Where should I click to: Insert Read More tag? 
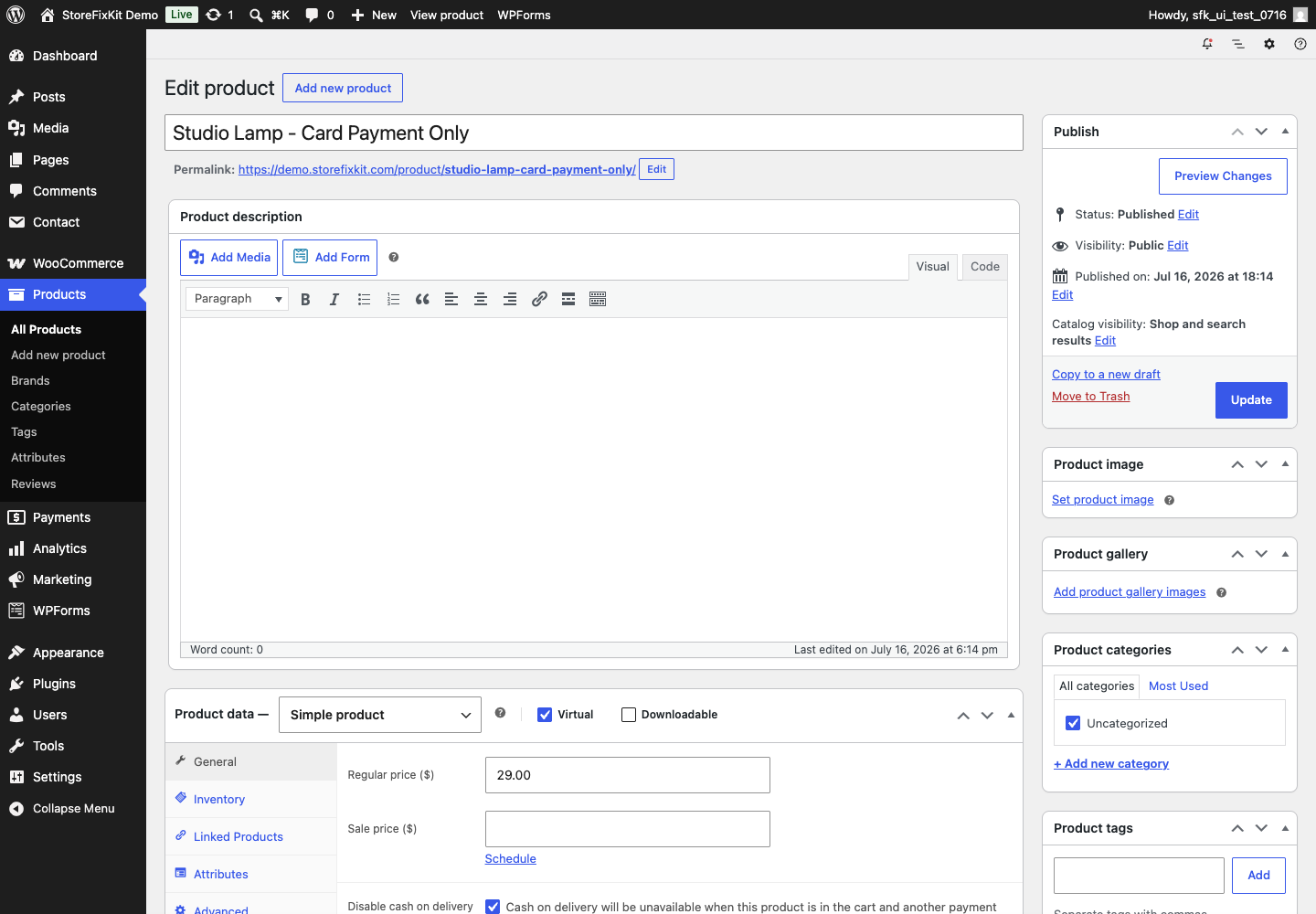568,299
